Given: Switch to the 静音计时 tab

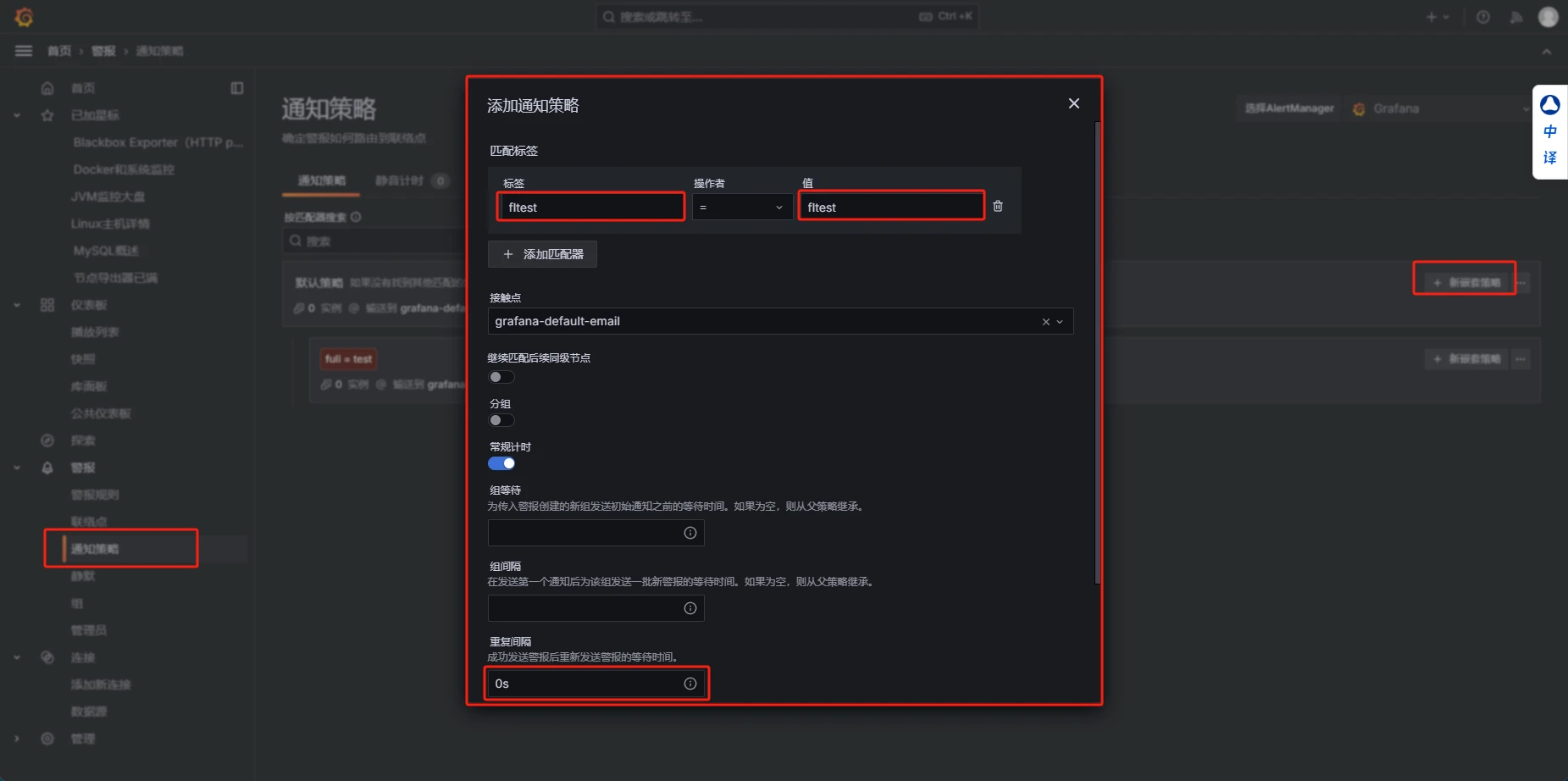Looking at the screenshot, I should [x=412, y=180].
